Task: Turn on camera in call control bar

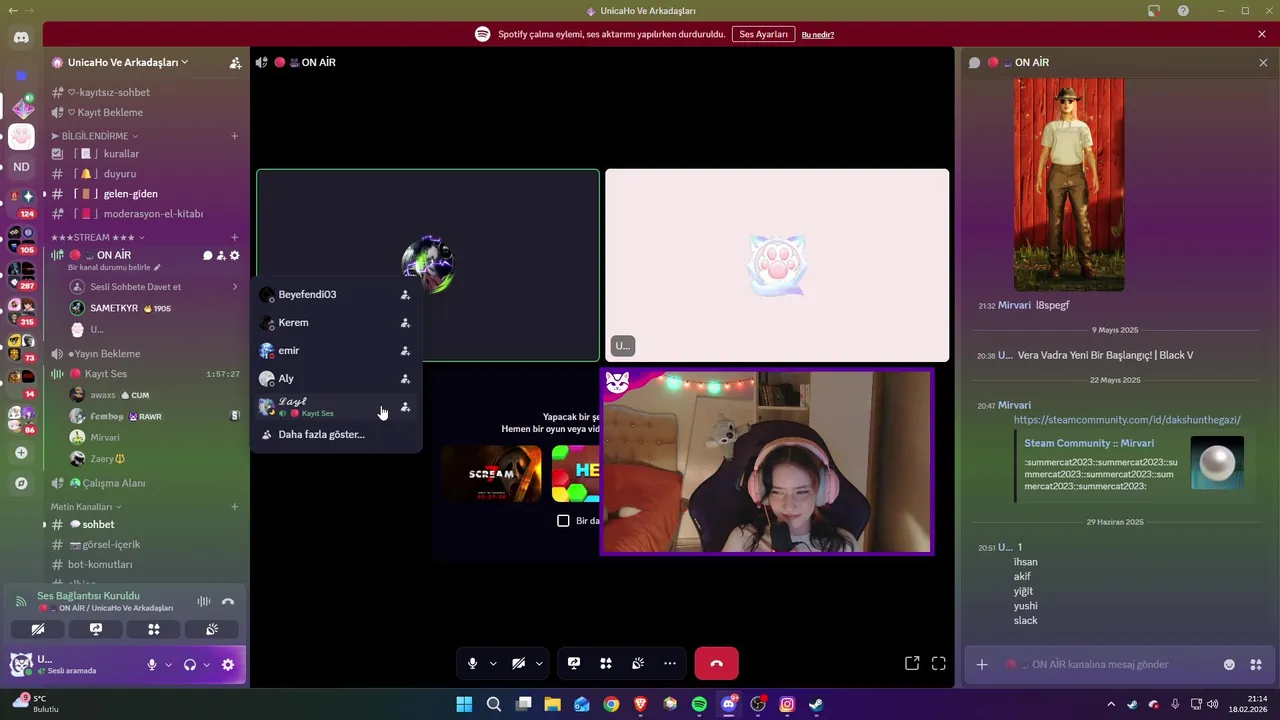Action: click(518, 663)
